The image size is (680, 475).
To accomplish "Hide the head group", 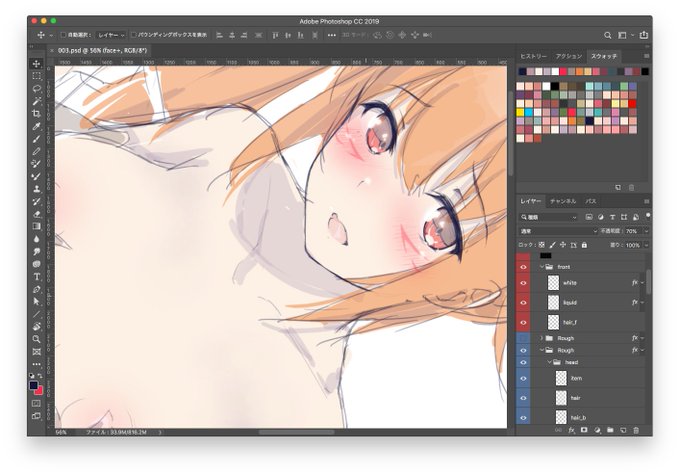I will (523, 362).
